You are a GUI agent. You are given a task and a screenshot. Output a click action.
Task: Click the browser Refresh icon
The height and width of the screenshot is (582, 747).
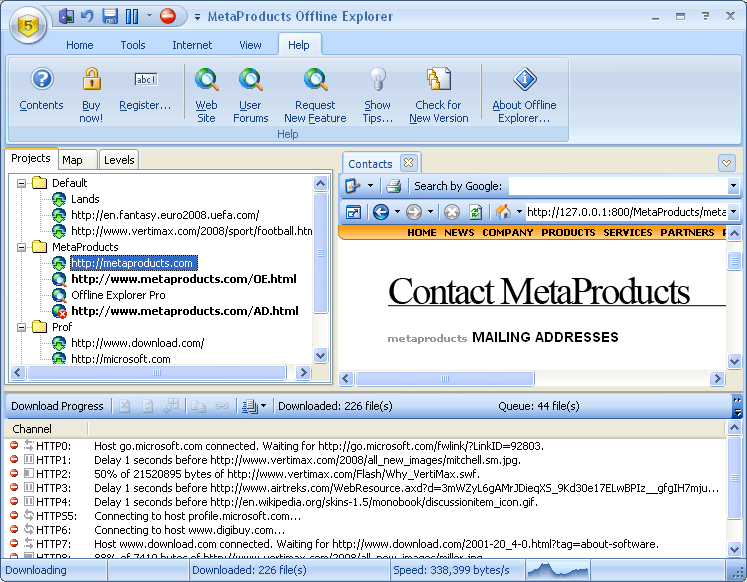click(x=474, y=212)
